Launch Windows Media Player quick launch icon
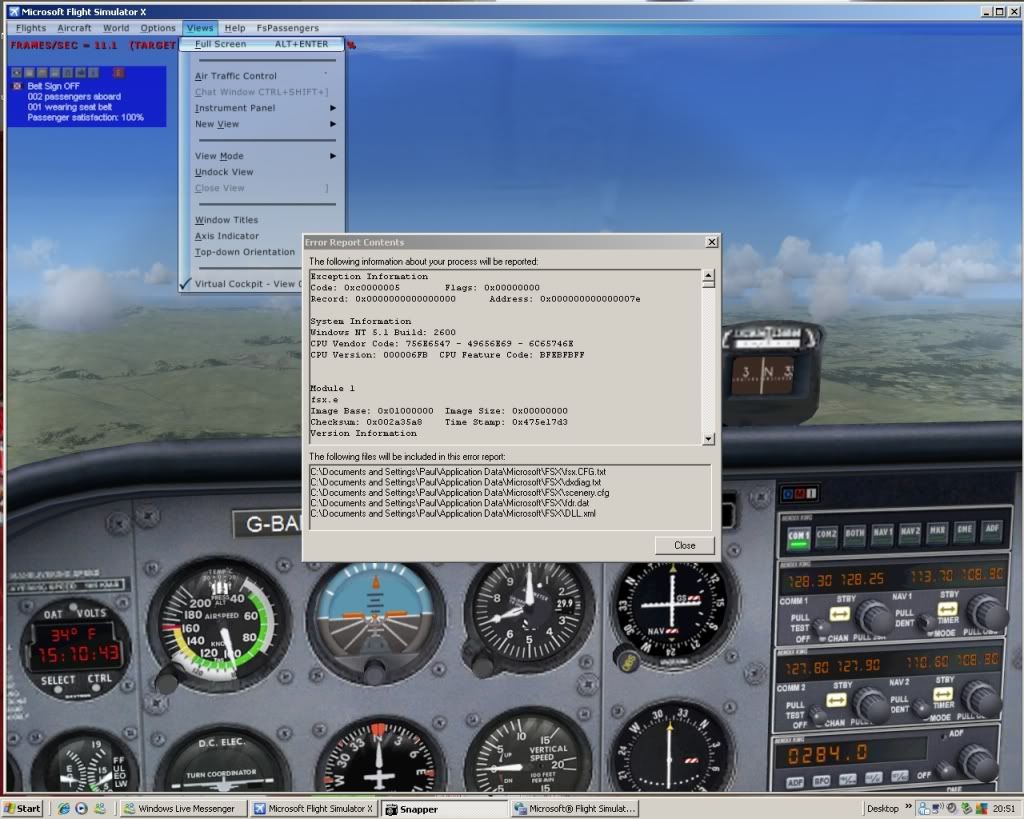Viewport: 1024px width, 819px height. (x=81, y=809)
